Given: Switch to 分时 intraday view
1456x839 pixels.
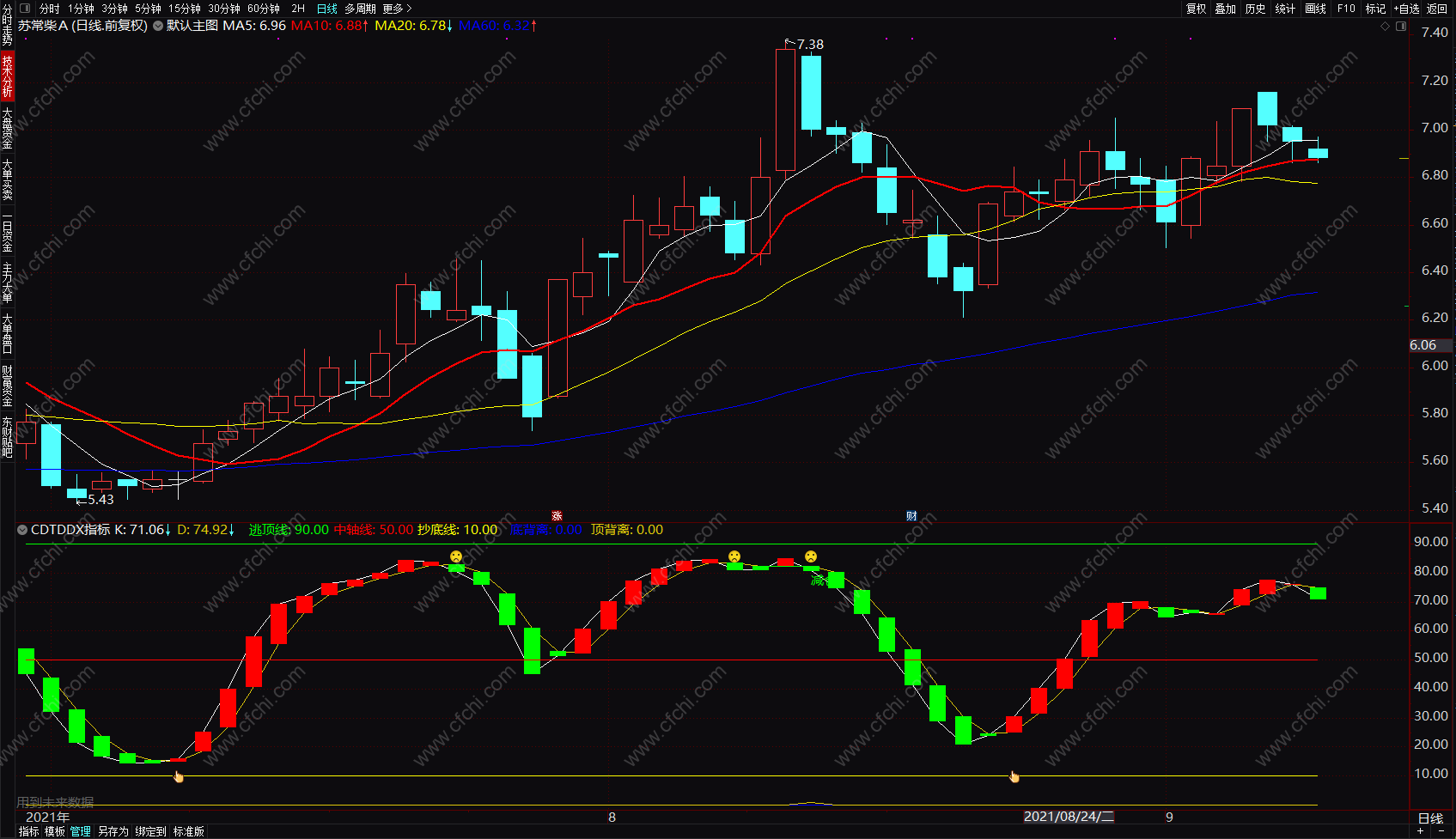Looking at the screenshot, I should pyautogui.click(x=50, y=9).
